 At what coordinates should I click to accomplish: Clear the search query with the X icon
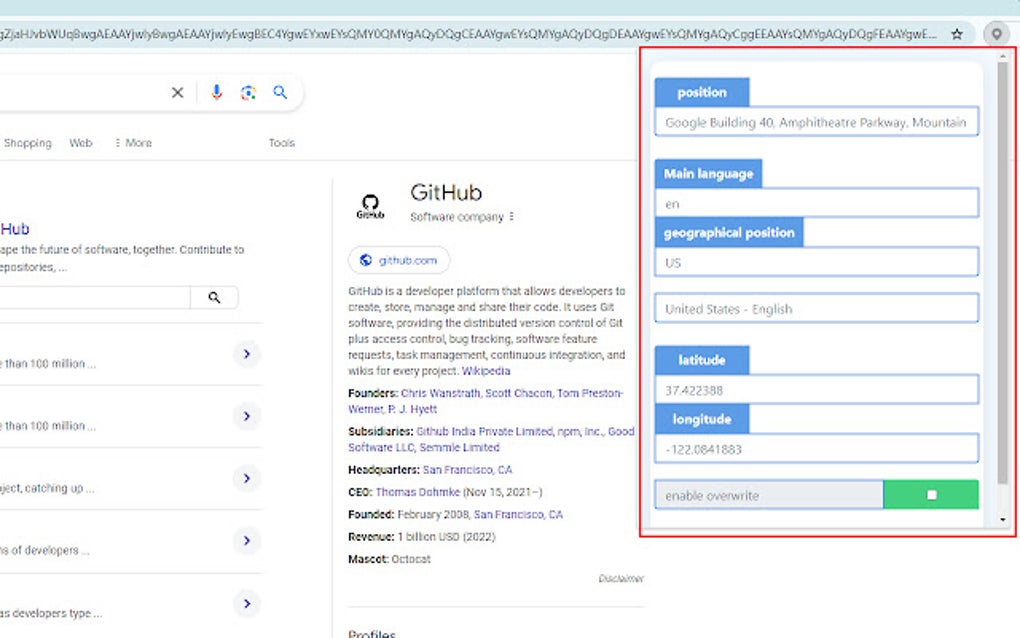coord(177,92)
